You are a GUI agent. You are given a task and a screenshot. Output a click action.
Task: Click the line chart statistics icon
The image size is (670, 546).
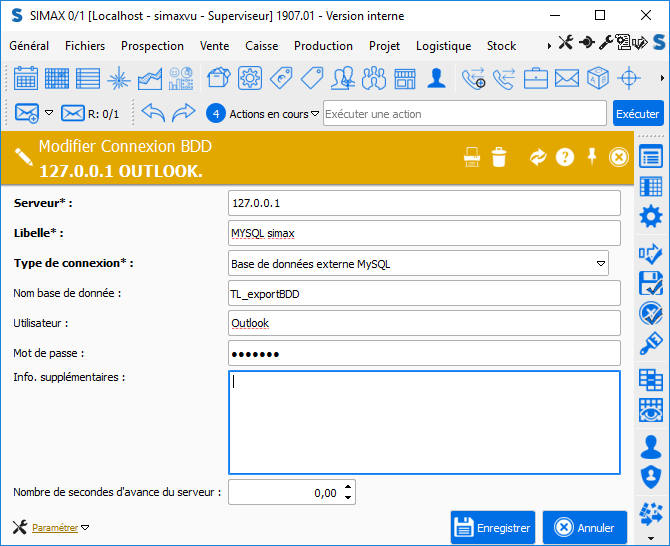coord(150,78)
